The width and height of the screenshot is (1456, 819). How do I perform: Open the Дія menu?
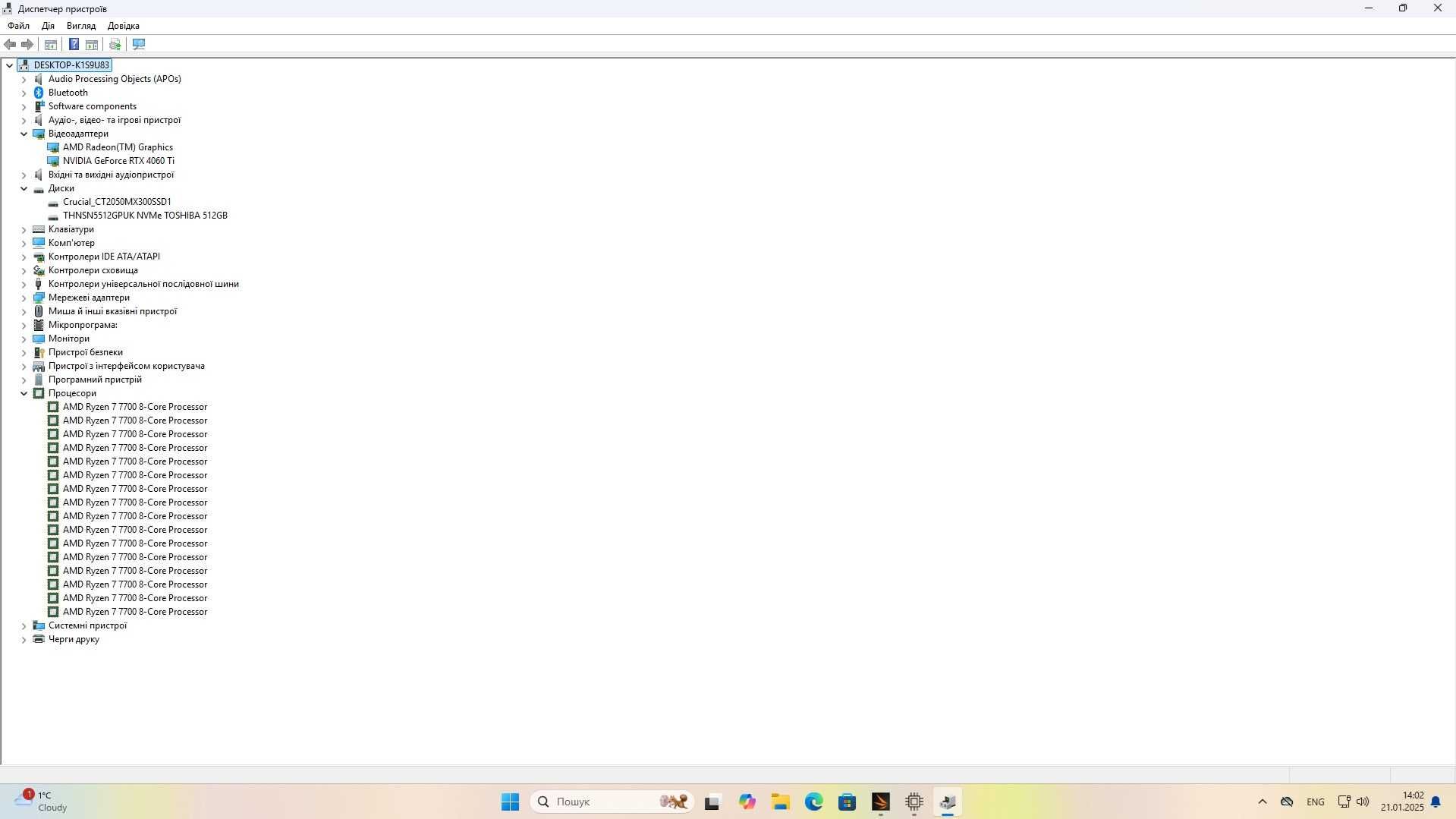point(48,26)
